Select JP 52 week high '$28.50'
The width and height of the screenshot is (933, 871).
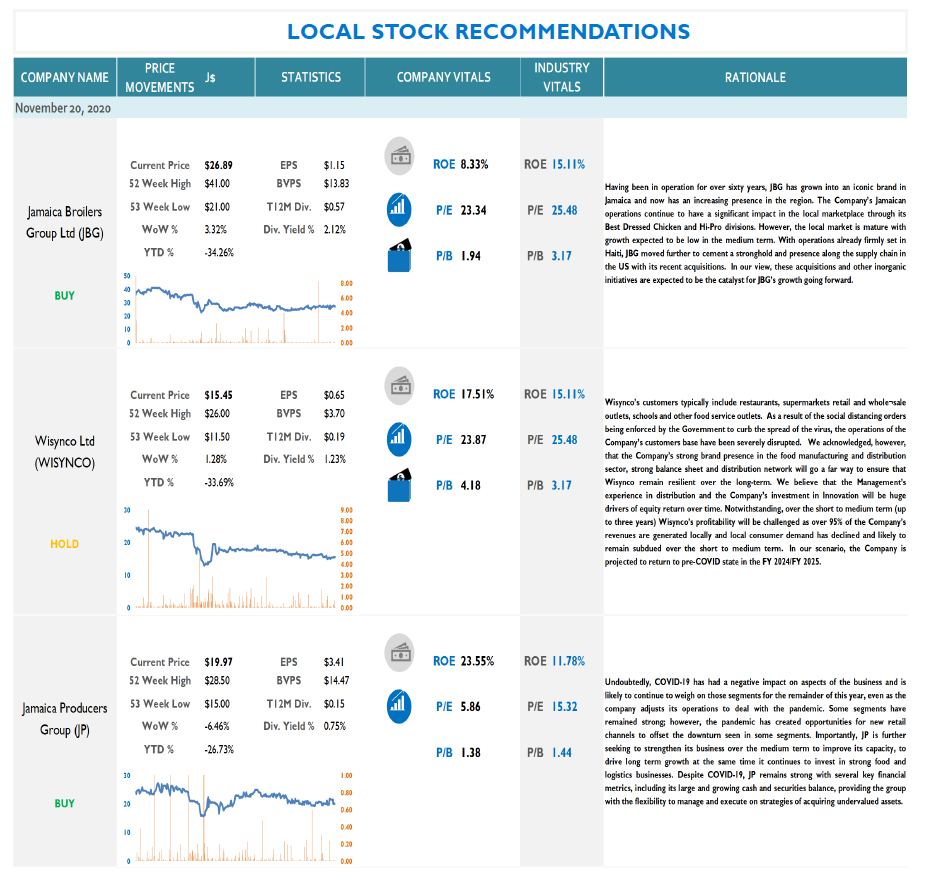click(x=217, y=680)
